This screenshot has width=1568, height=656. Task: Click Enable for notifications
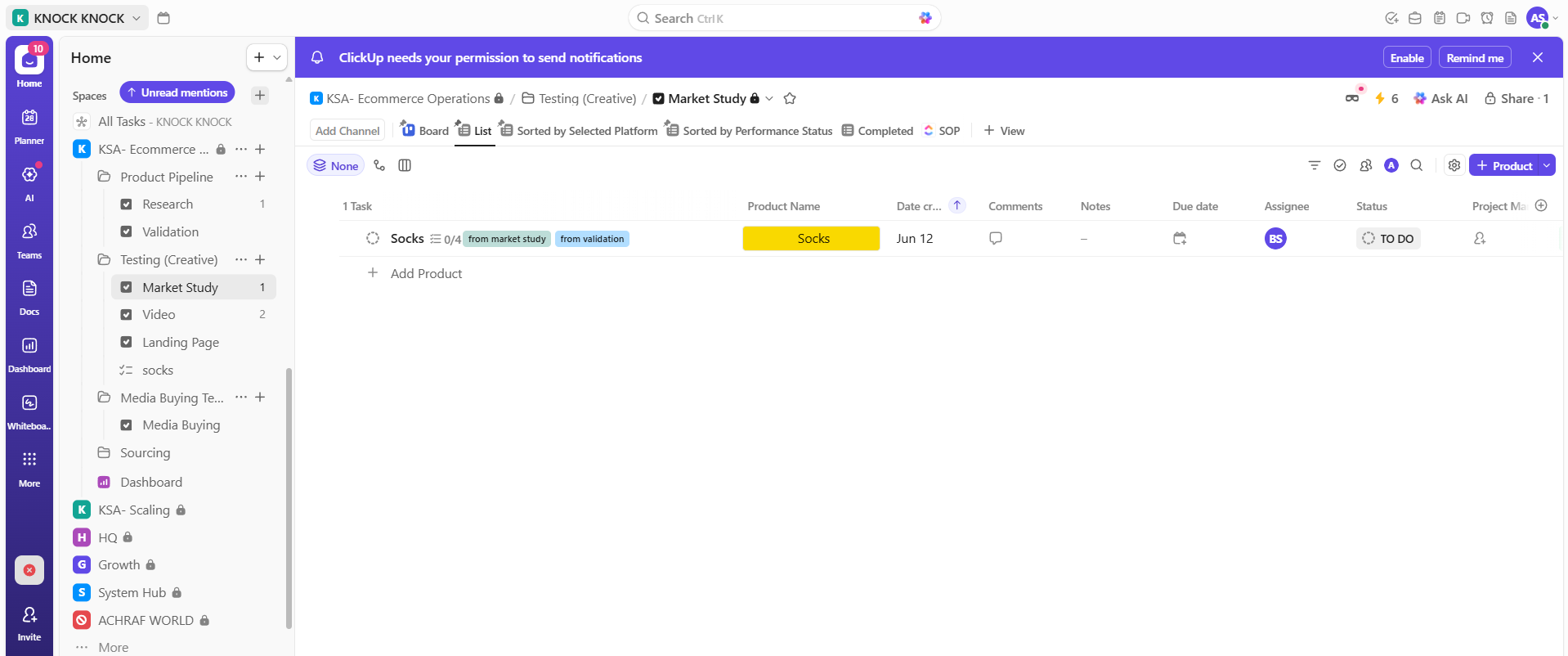click(x=1406, y=58)
